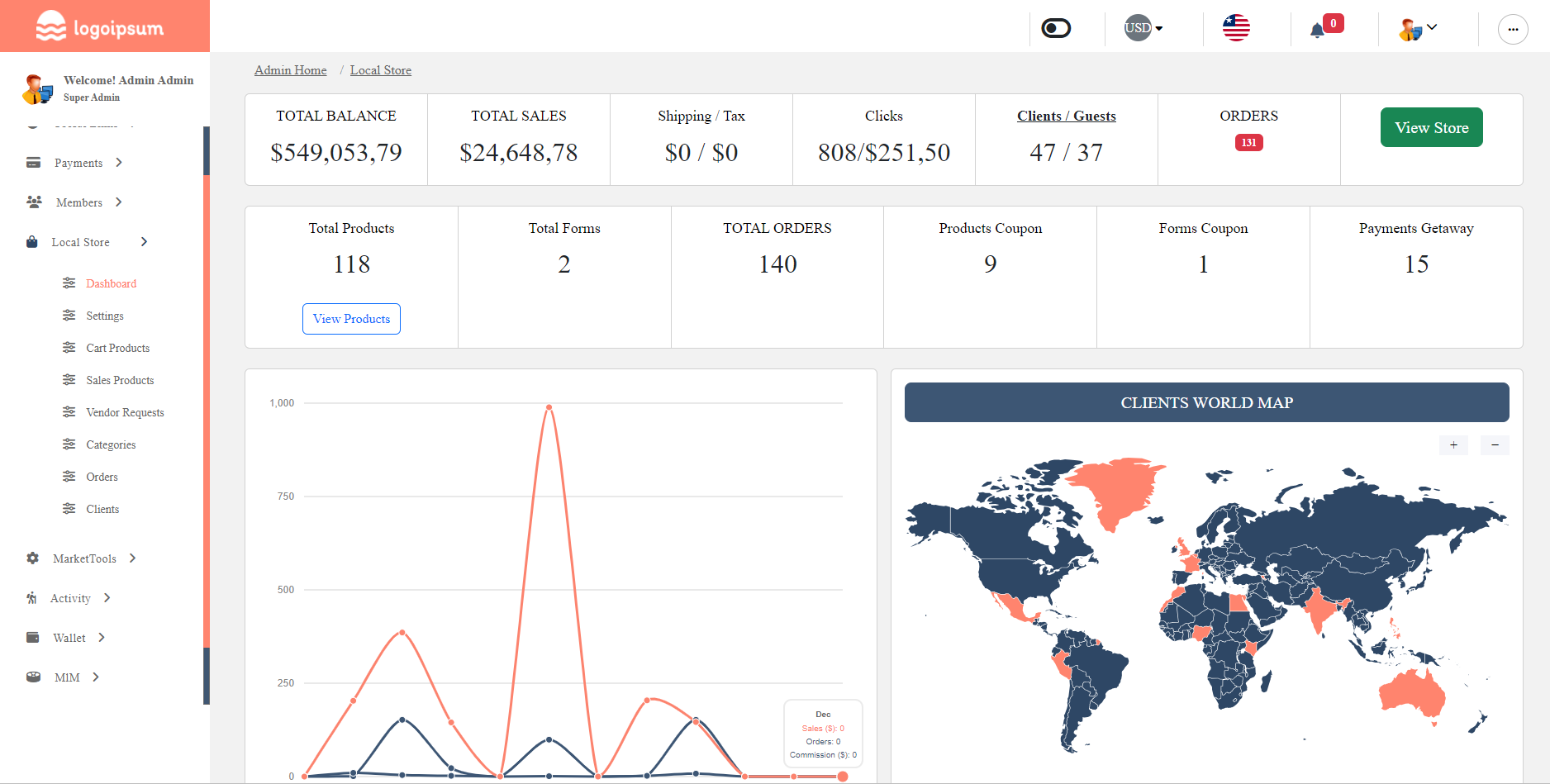Toggle dark mode switch in header
This screenshot has height=784, width=1550.
1056,27
